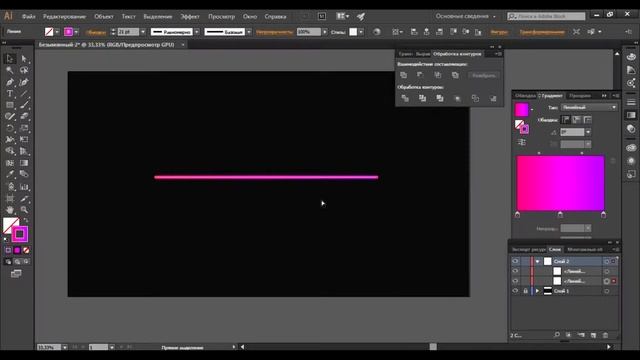Click the gradient fill swatch in Gradient panel
Image resolution: width=640 pixels, height=360 pixels.
[x=522, y=109]
